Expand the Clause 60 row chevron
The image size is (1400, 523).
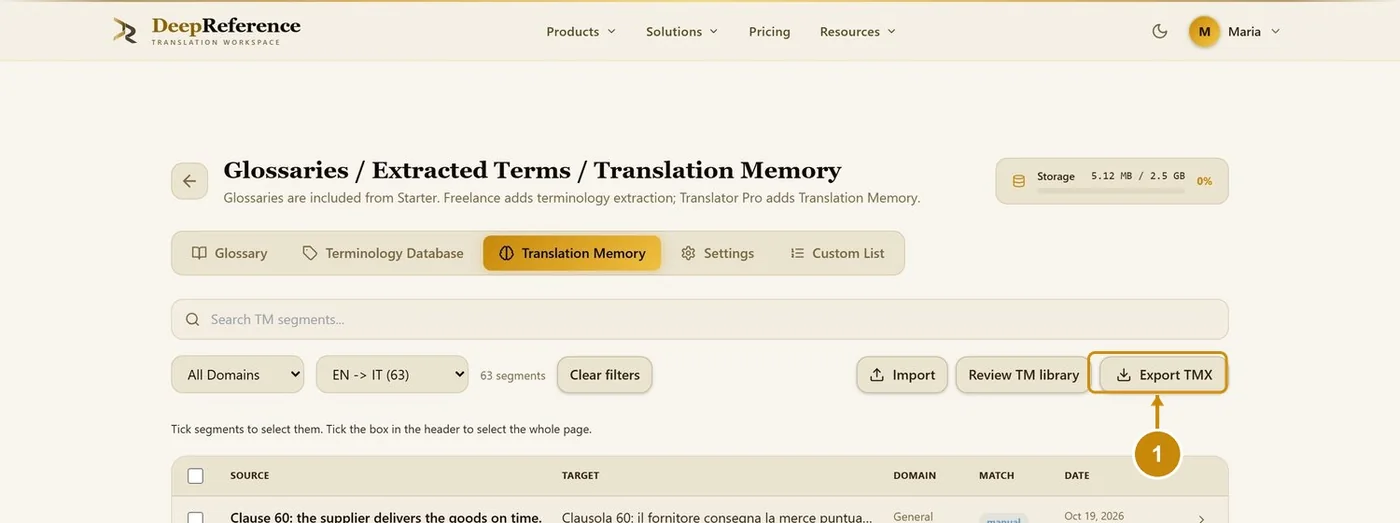[1201, 518]
